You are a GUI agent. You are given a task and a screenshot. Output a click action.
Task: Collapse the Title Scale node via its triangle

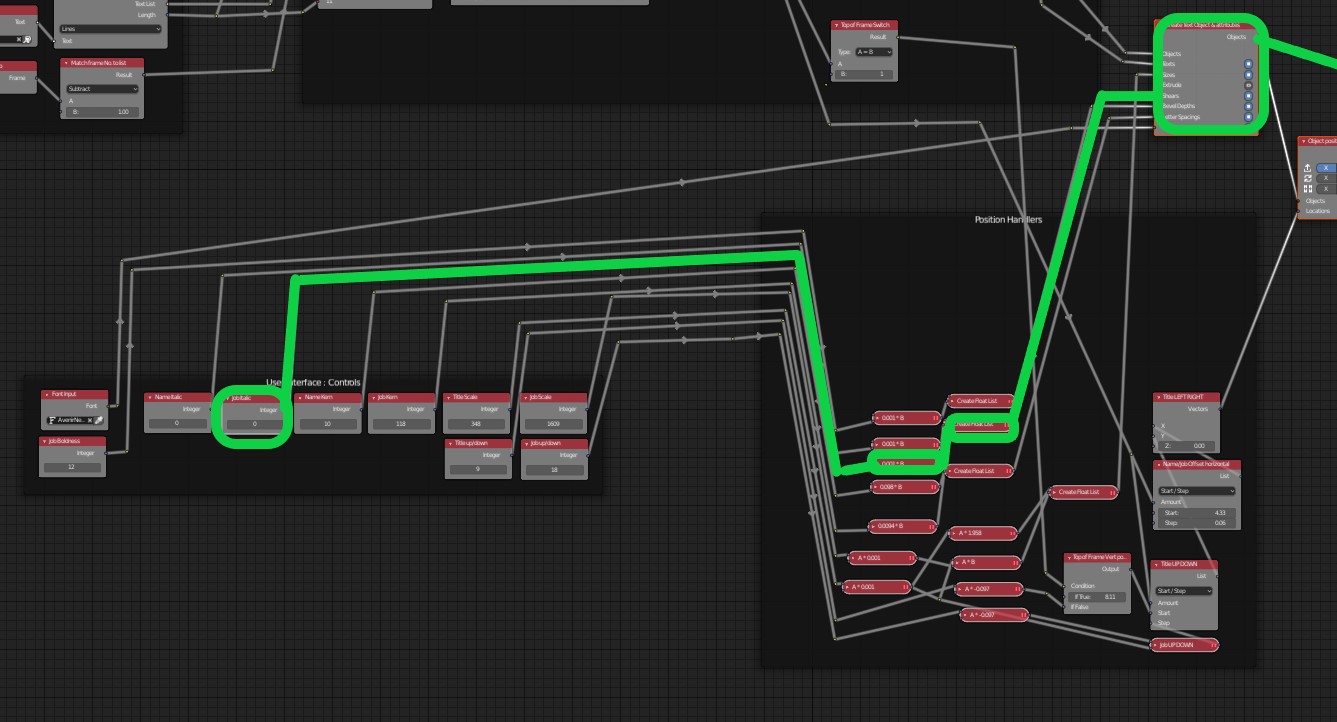[x=449, y=397]
